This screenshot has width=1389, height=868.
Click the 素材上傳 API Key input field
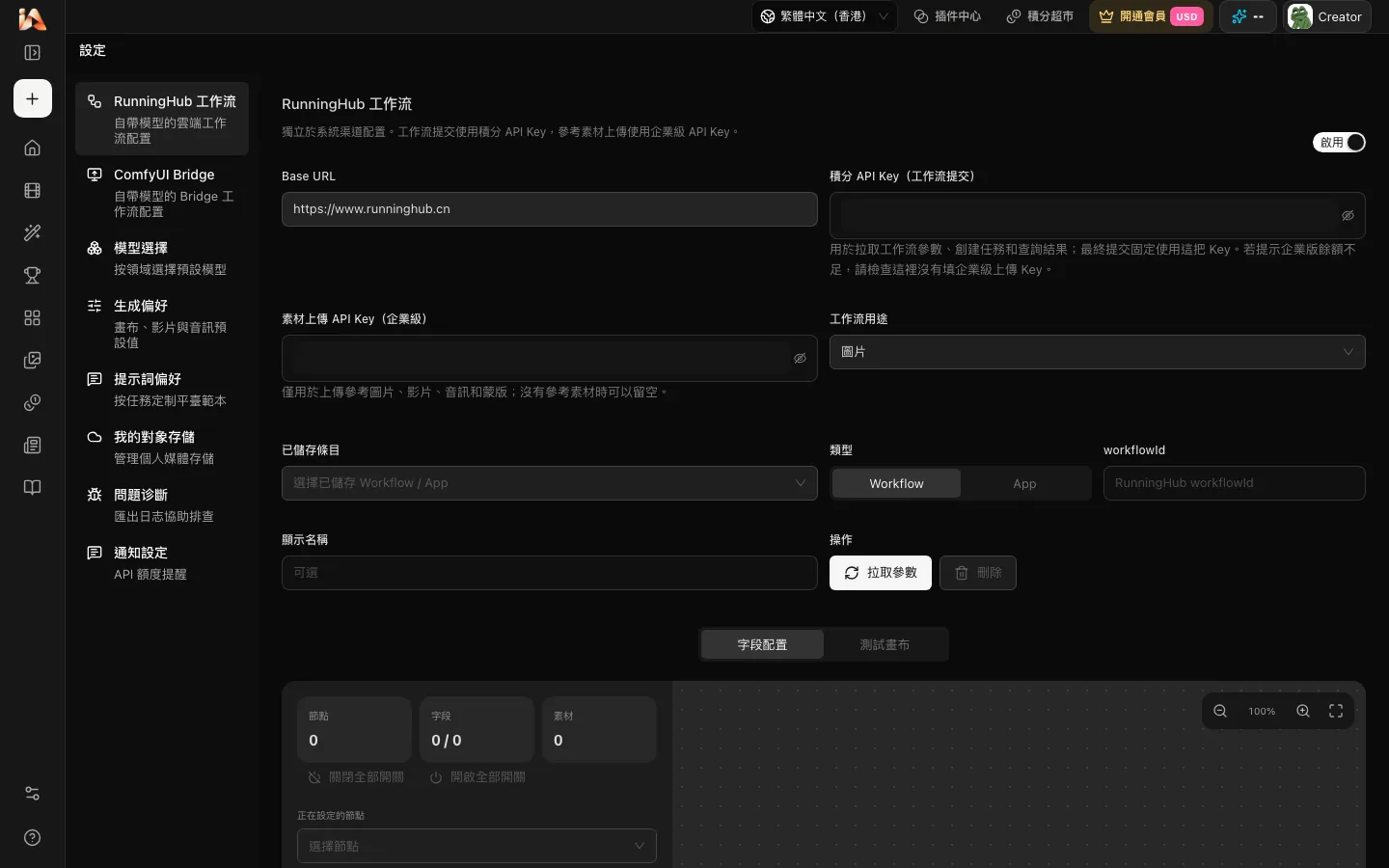[x=549, y=358]
